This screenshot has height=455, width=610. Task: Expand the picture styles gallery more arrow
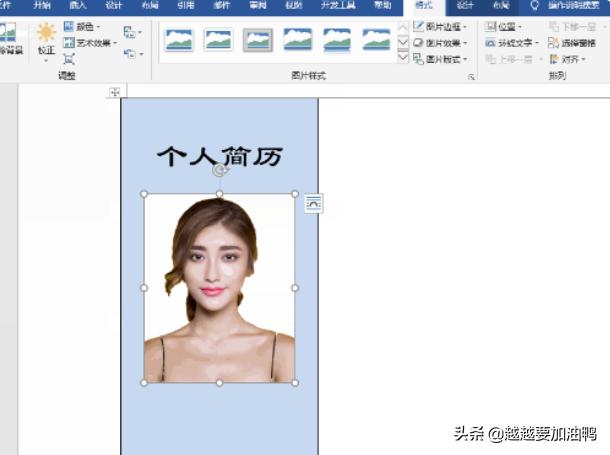403,58
